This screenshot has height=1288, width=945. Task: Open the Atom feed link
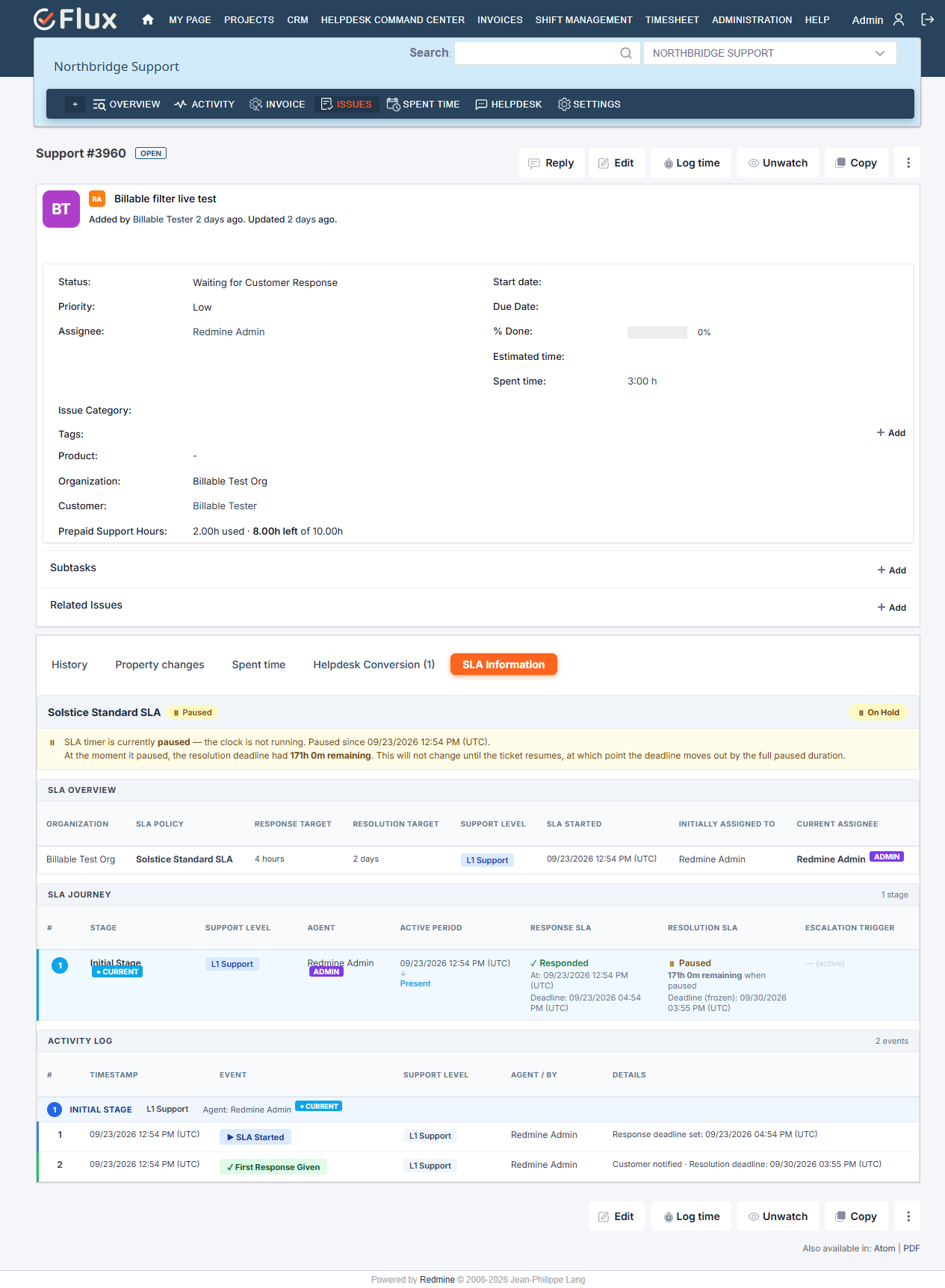884,1248
